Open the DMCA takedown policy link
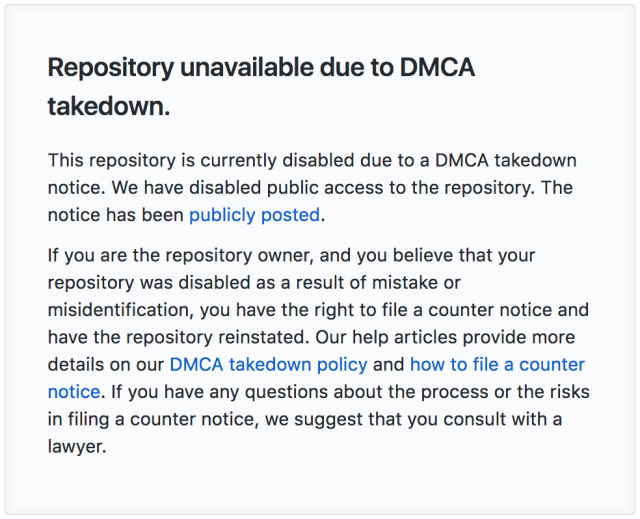 click(268, 364)
